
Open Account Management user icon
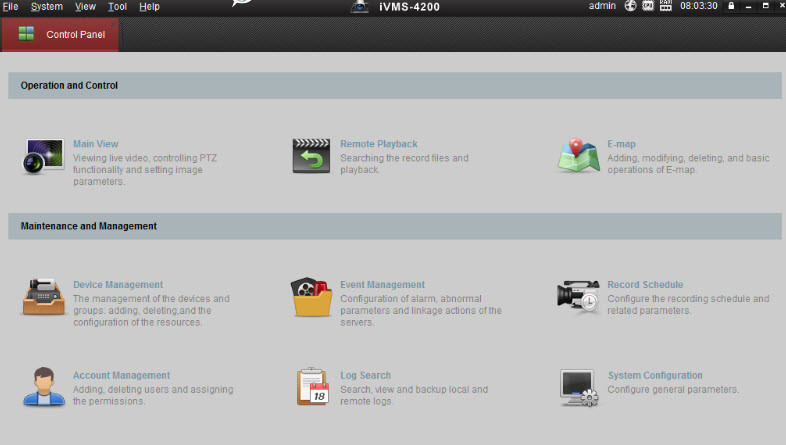pyautogui.click(x=44, y=386)
